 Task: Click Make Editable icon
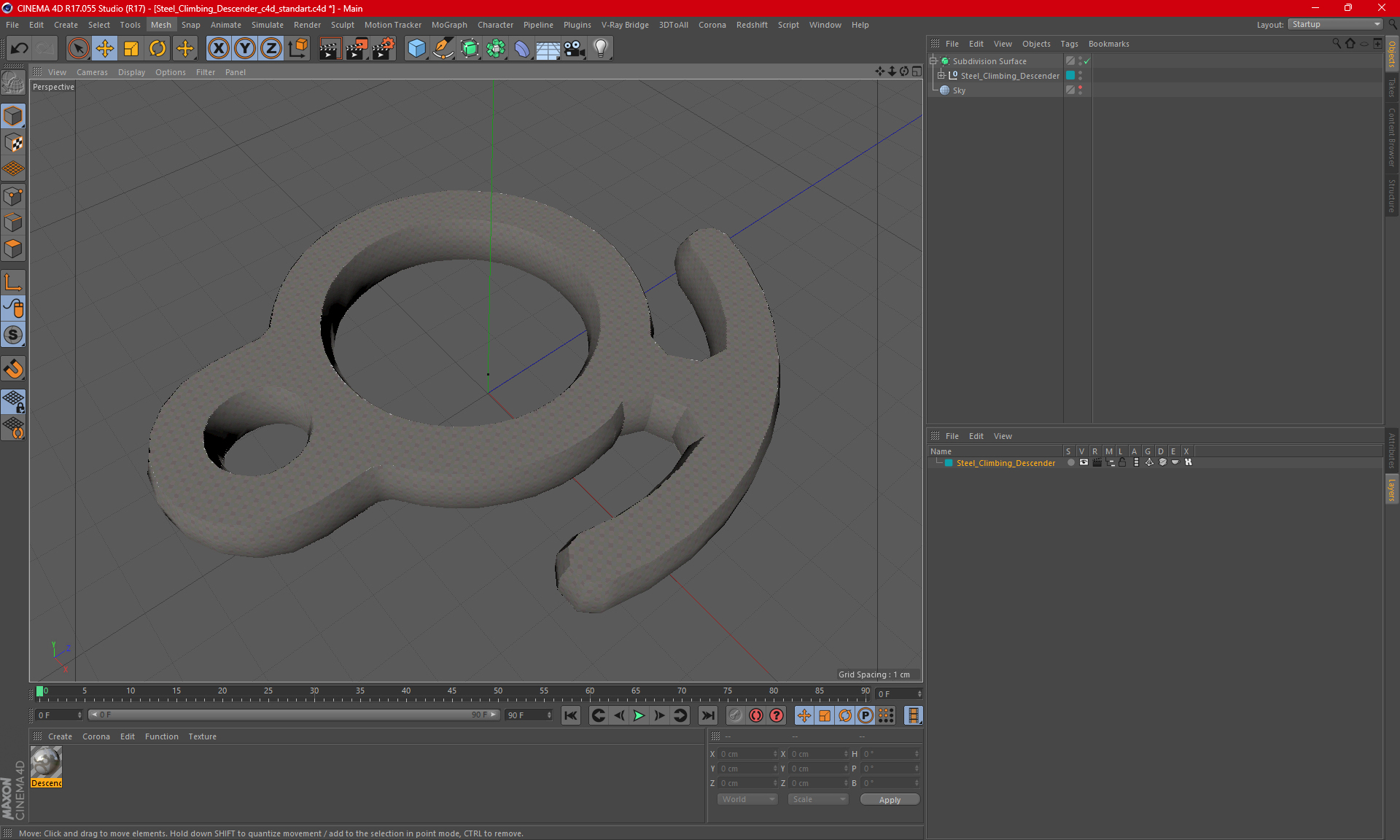point(13,83)
